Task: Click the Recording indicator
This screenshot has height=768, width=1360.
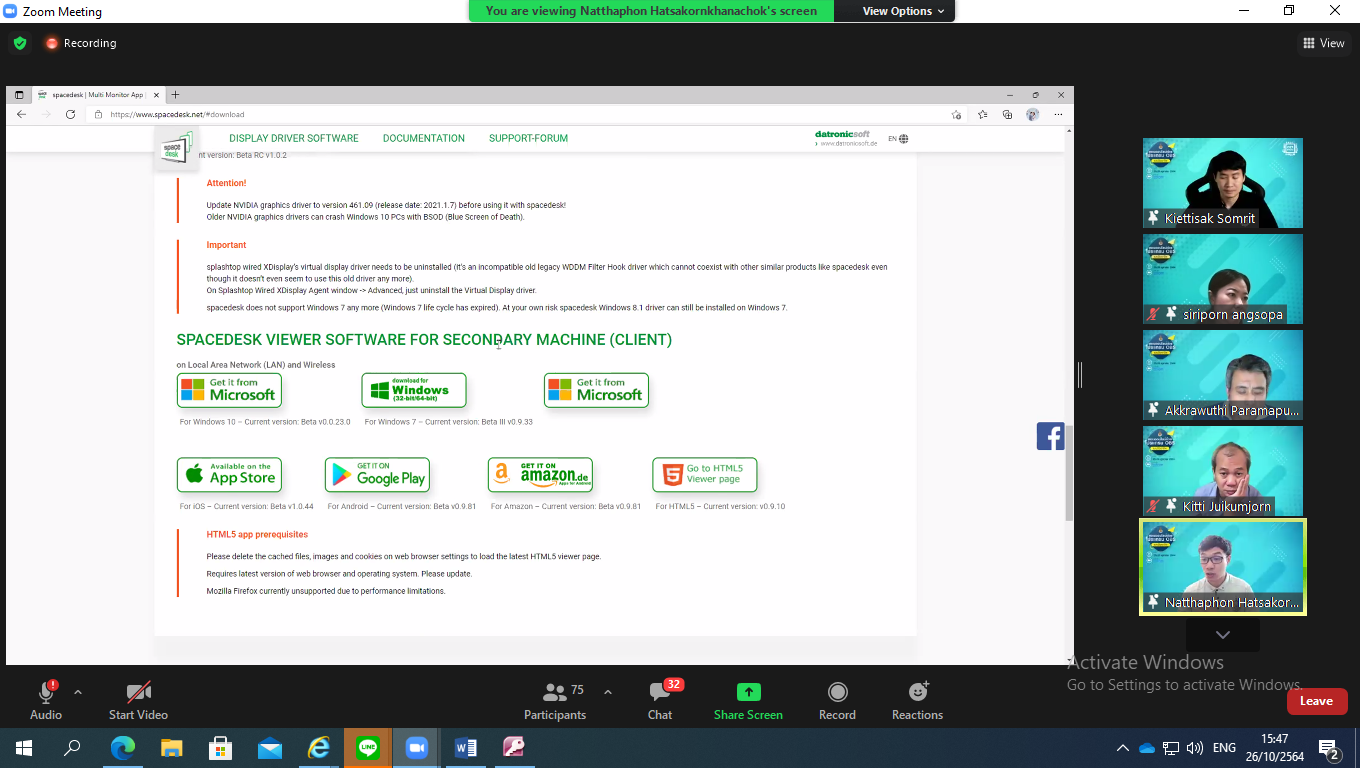Action: pyautogui.click(x=80, y=43)
